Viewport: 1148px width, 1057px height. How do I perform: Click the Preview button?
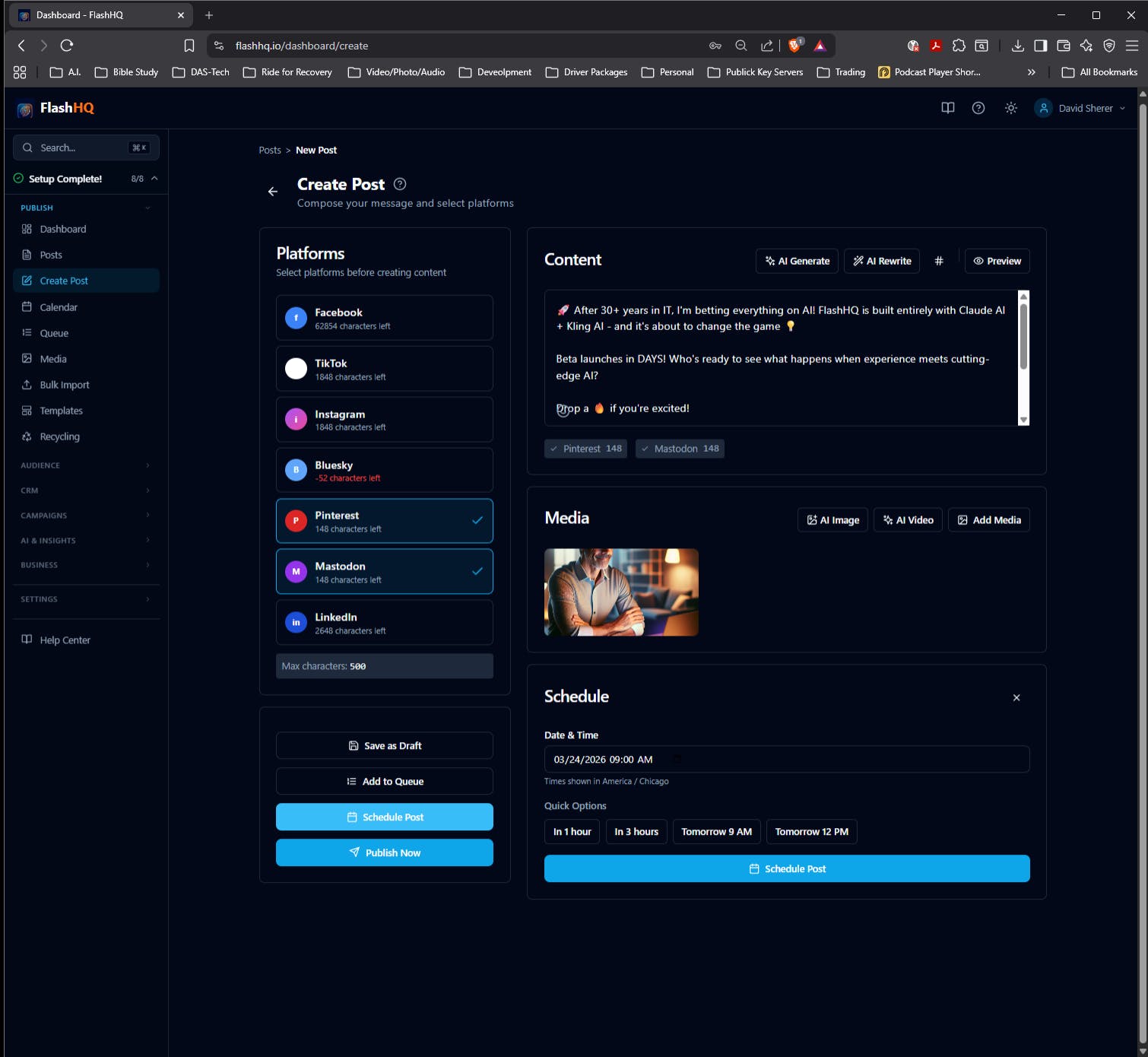[997, 261]
